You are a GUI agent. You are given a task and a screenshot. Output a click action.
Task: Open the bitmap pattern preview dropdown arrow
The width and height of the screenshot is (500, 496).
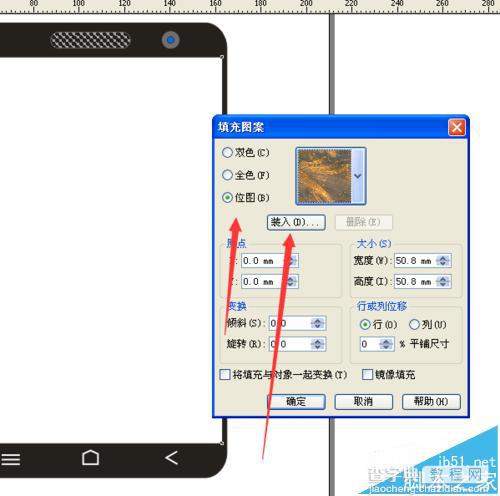pyautogui.click(x=358, y=176)
